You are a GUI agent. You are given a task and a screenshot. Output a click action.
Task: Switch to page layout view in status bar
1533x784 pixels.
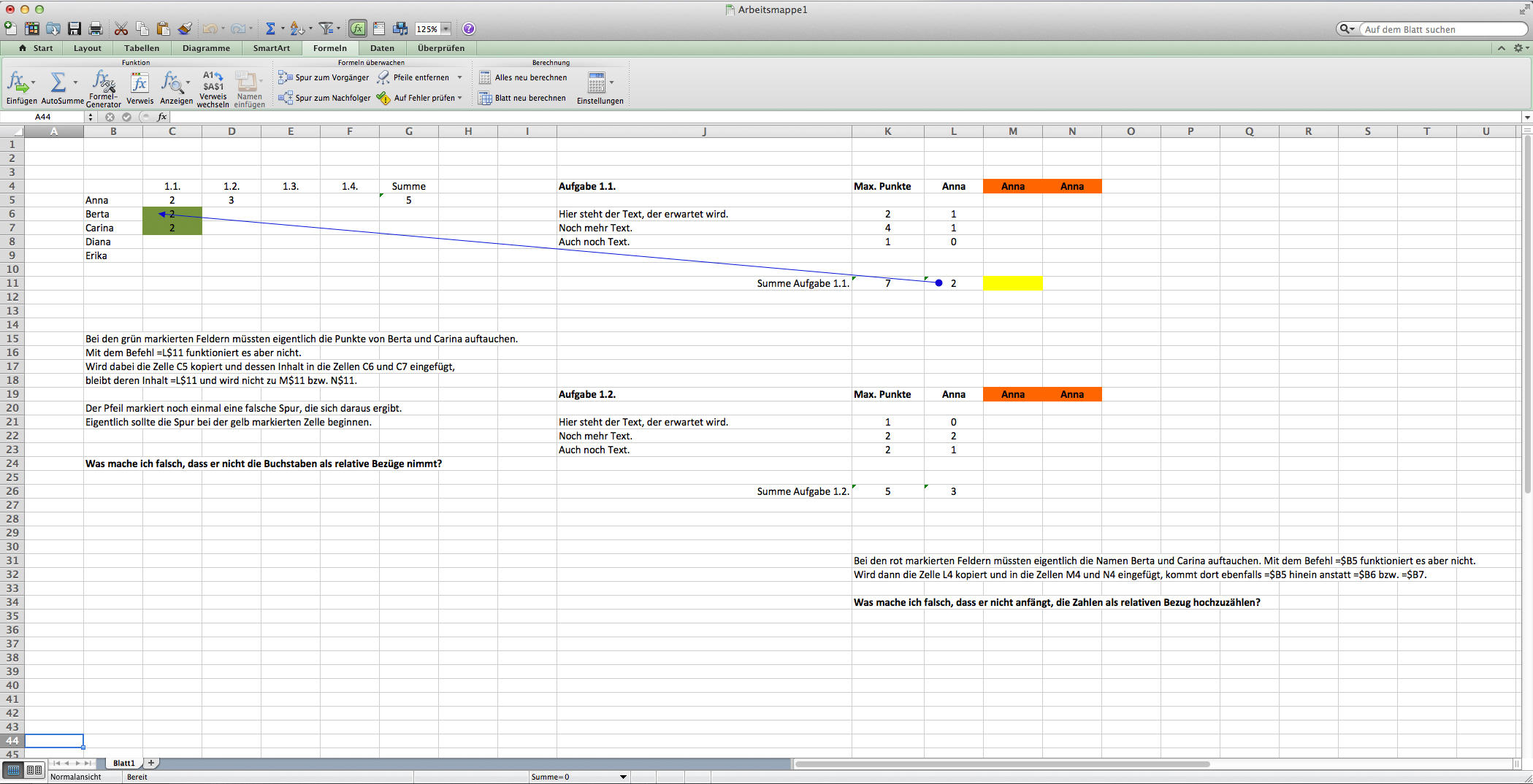click(x=34, y=770)
